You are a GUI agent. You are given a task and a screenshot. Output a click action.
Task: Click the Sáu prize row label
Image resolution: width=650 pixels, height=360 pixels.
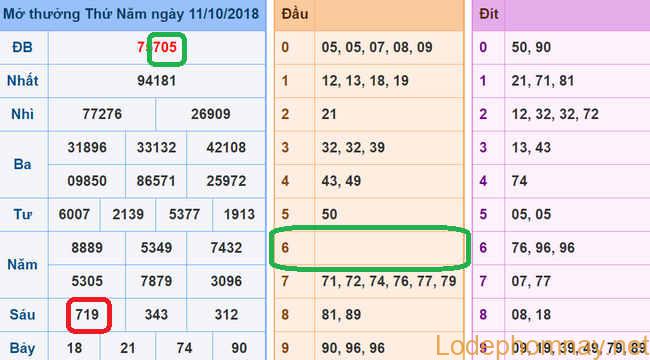tap(22, 314)
